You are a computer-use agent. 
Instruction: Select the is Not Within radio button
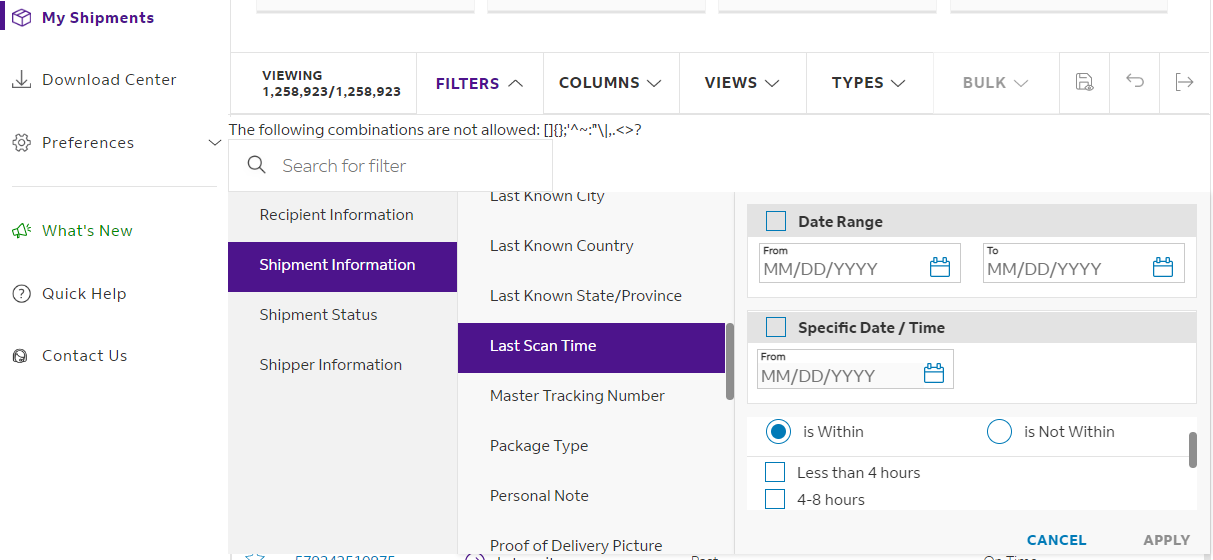pos(1000,432)
